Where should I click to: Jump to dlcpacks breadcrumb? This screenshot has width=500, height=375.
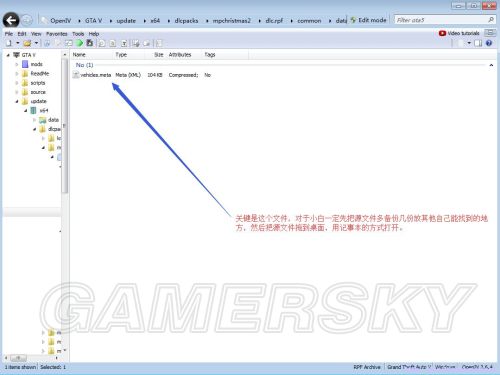click(x=186, y=21)
